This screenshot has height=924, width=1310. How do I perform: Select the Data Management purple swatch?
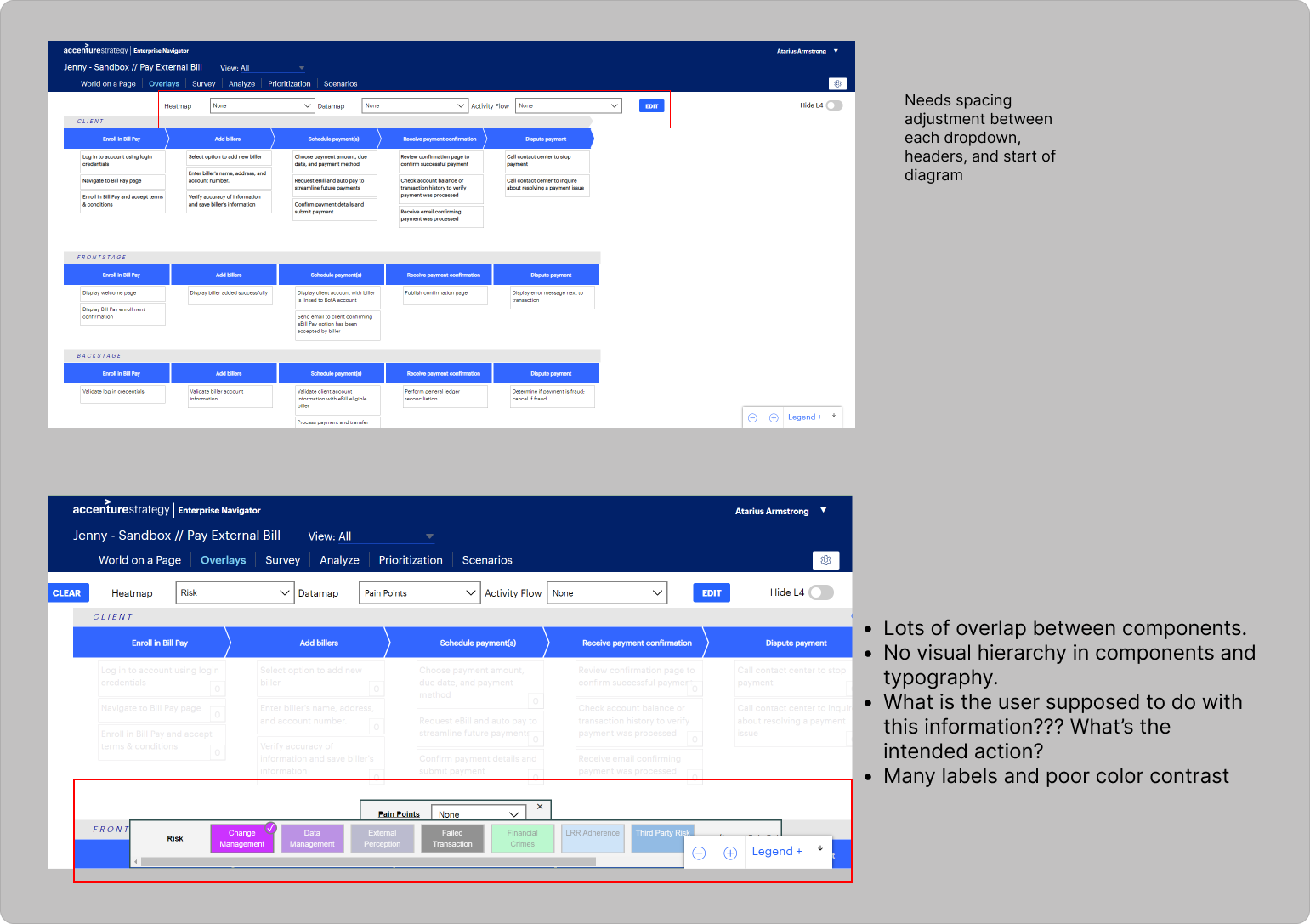312,839
